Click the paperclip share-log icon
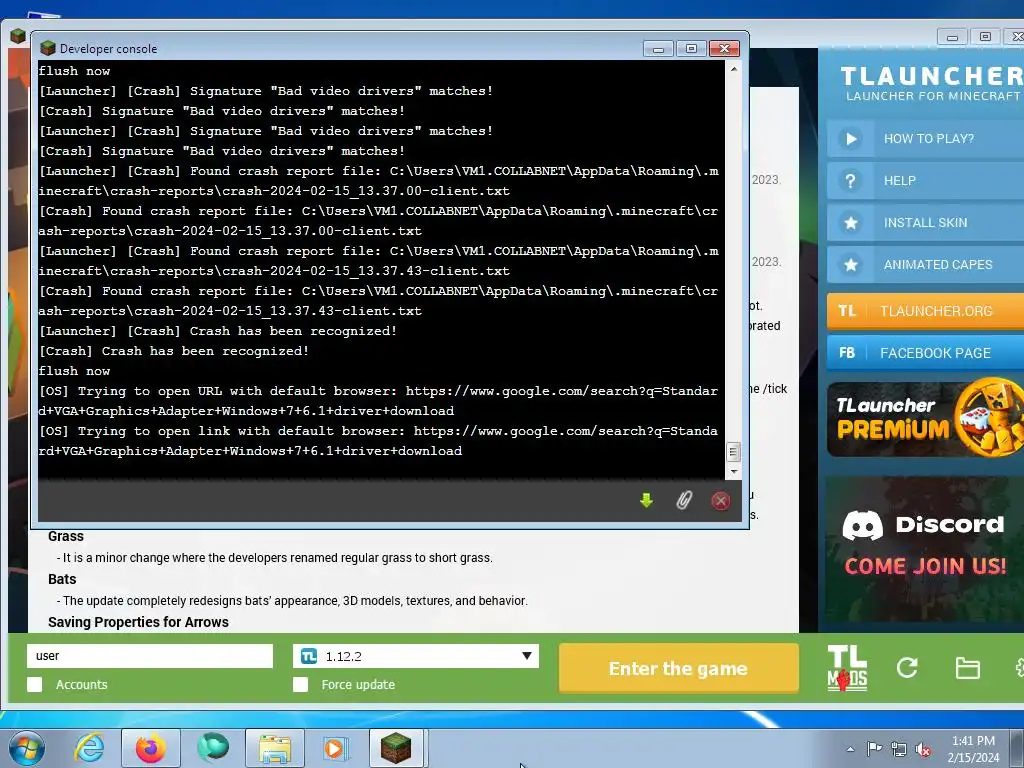Image resolution: width=1024 pixels, height=768 pixels. pos(683,501)
